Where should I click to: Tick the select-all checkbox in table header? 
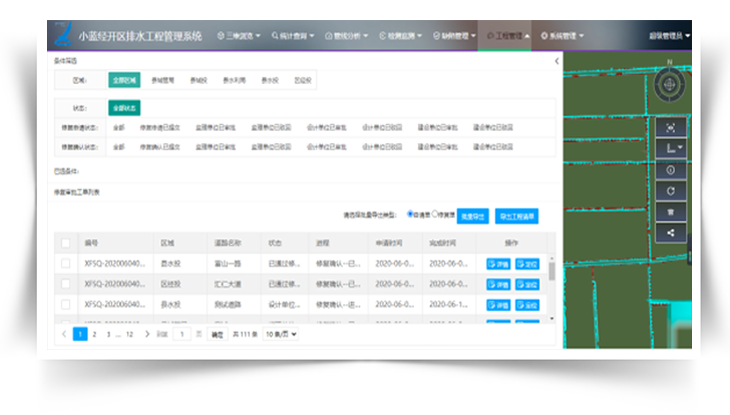(x=66, y=242)
